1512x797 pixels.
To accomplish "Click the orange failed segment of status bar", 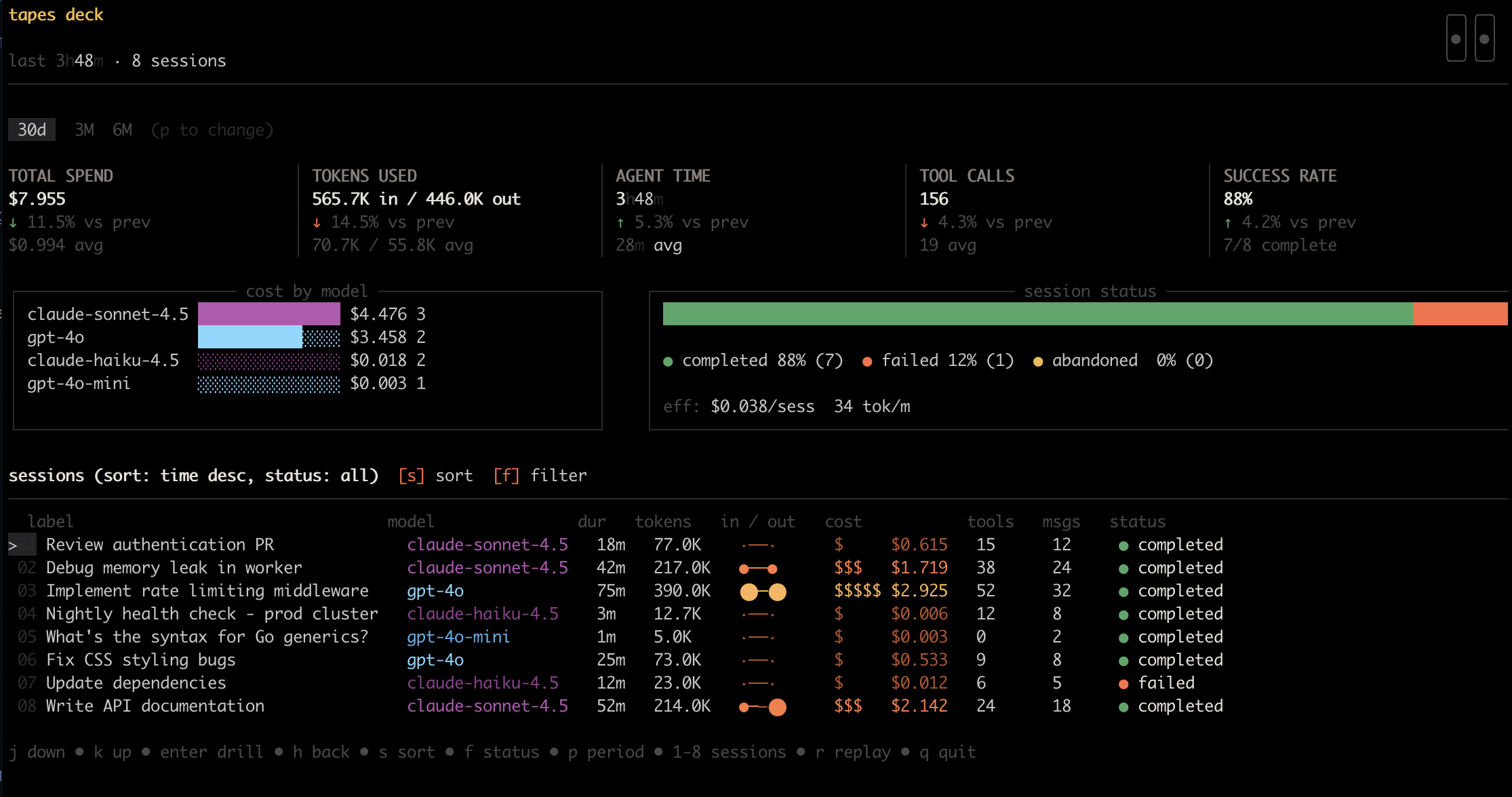I will [1460, 314].
